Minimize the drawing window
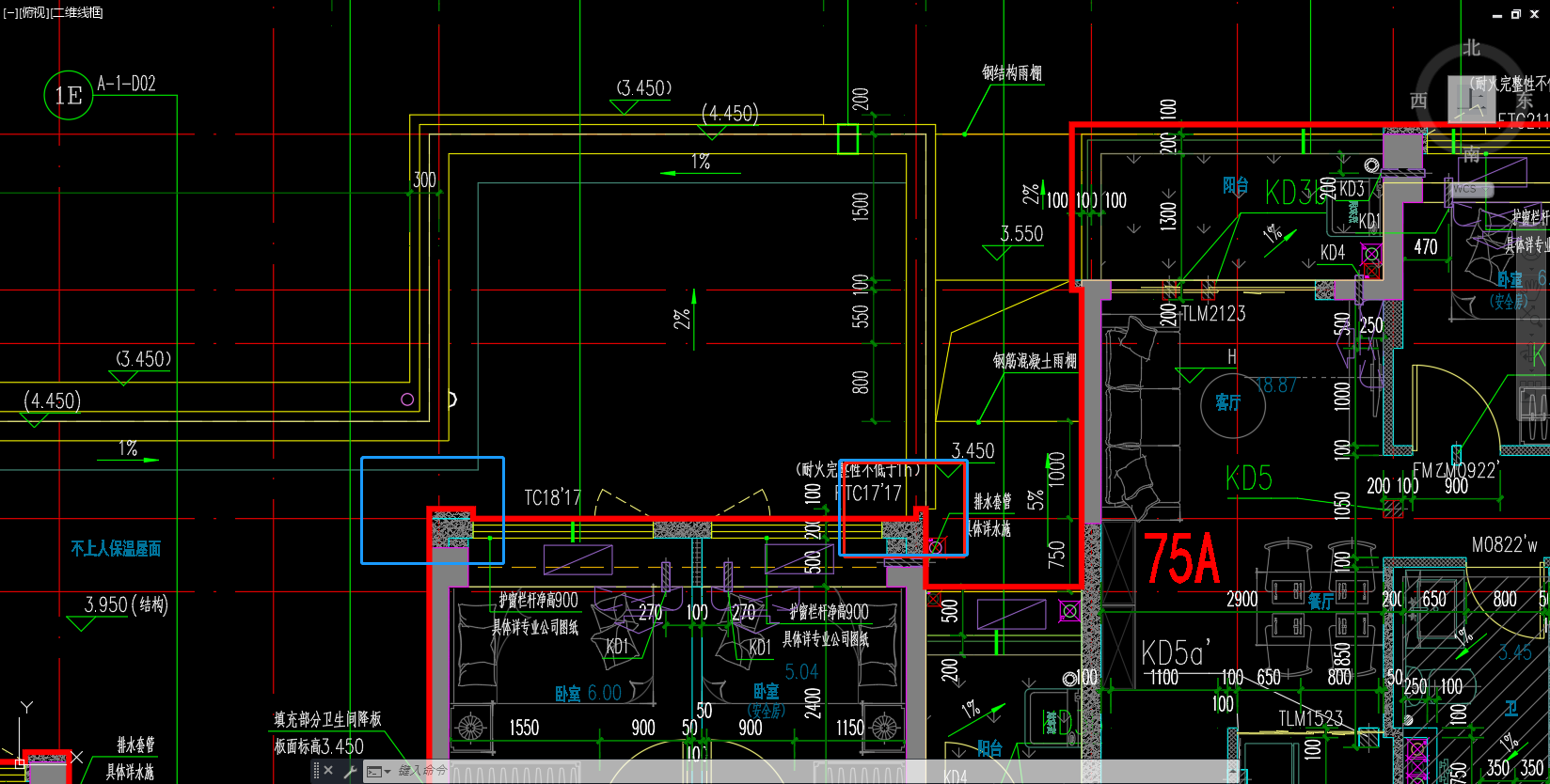 click(1497, 15)
